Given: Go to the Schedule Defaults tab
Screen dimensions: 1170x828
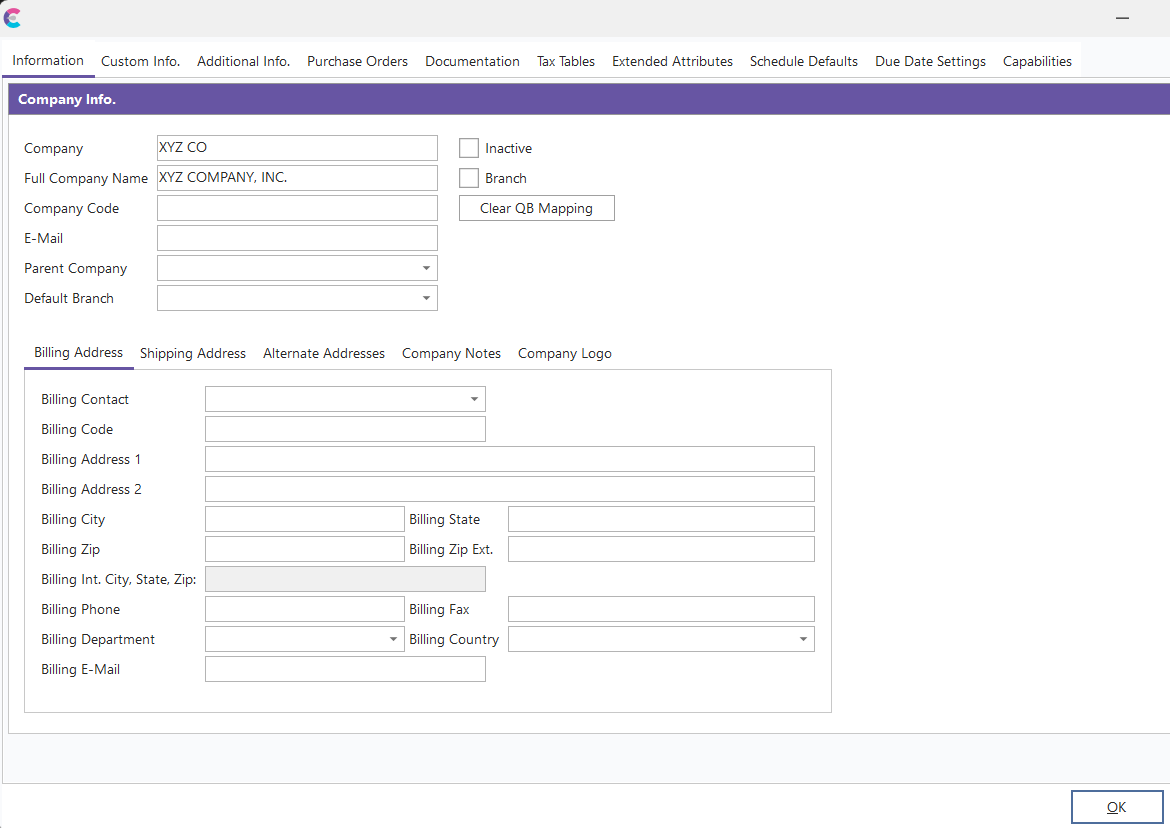Looking at the screenshot, I should [803, 61].
